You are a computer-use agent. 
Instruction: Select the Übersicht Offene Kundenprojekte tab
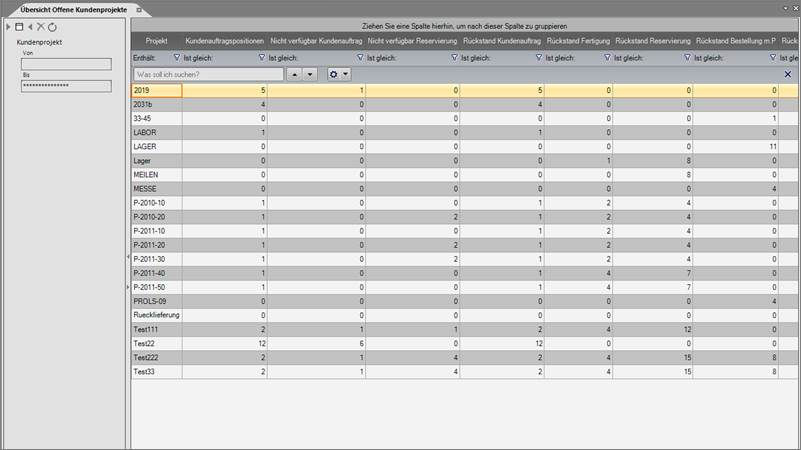[68, 8]
